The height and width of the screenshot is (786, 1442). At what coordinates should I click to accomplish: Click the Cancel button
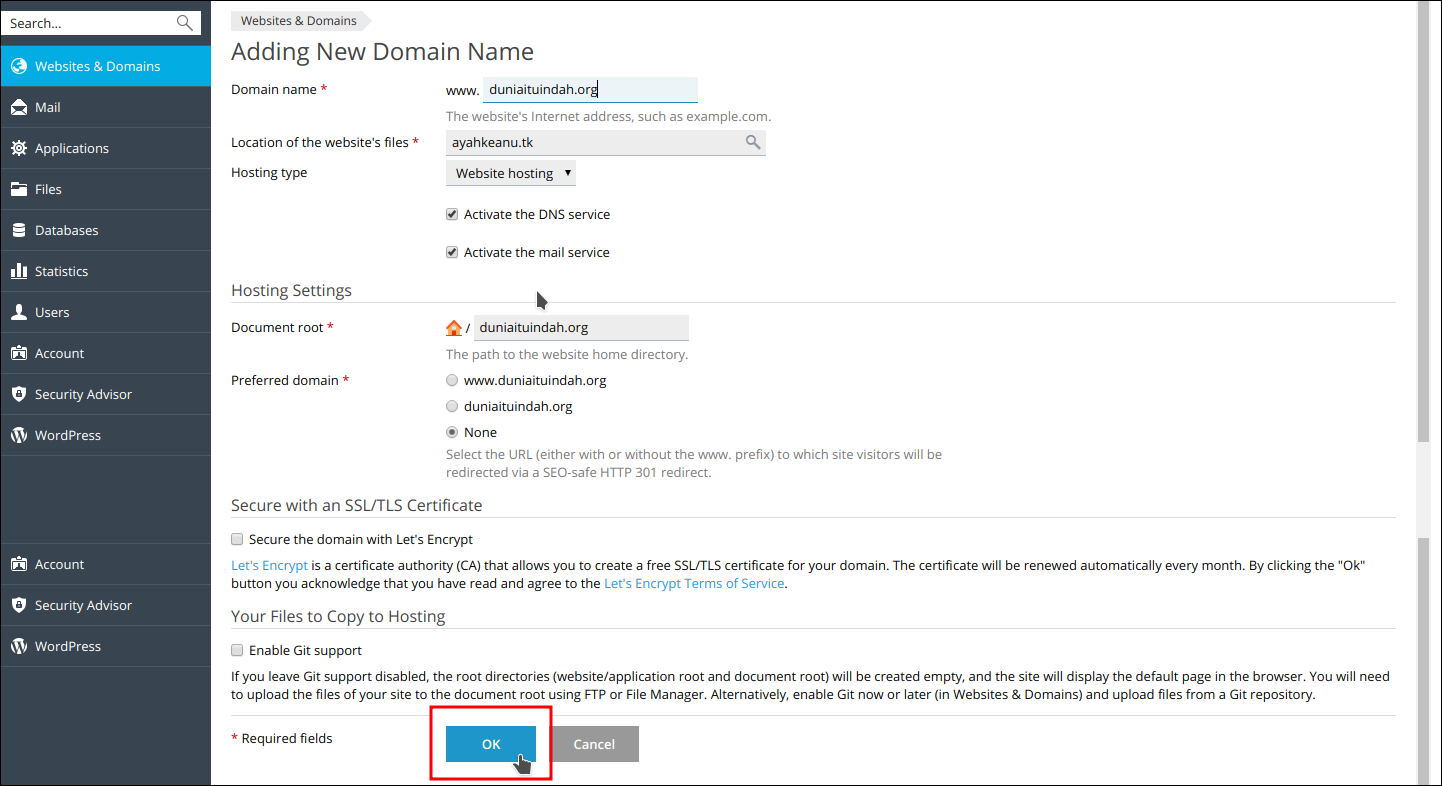coord(594,744)
